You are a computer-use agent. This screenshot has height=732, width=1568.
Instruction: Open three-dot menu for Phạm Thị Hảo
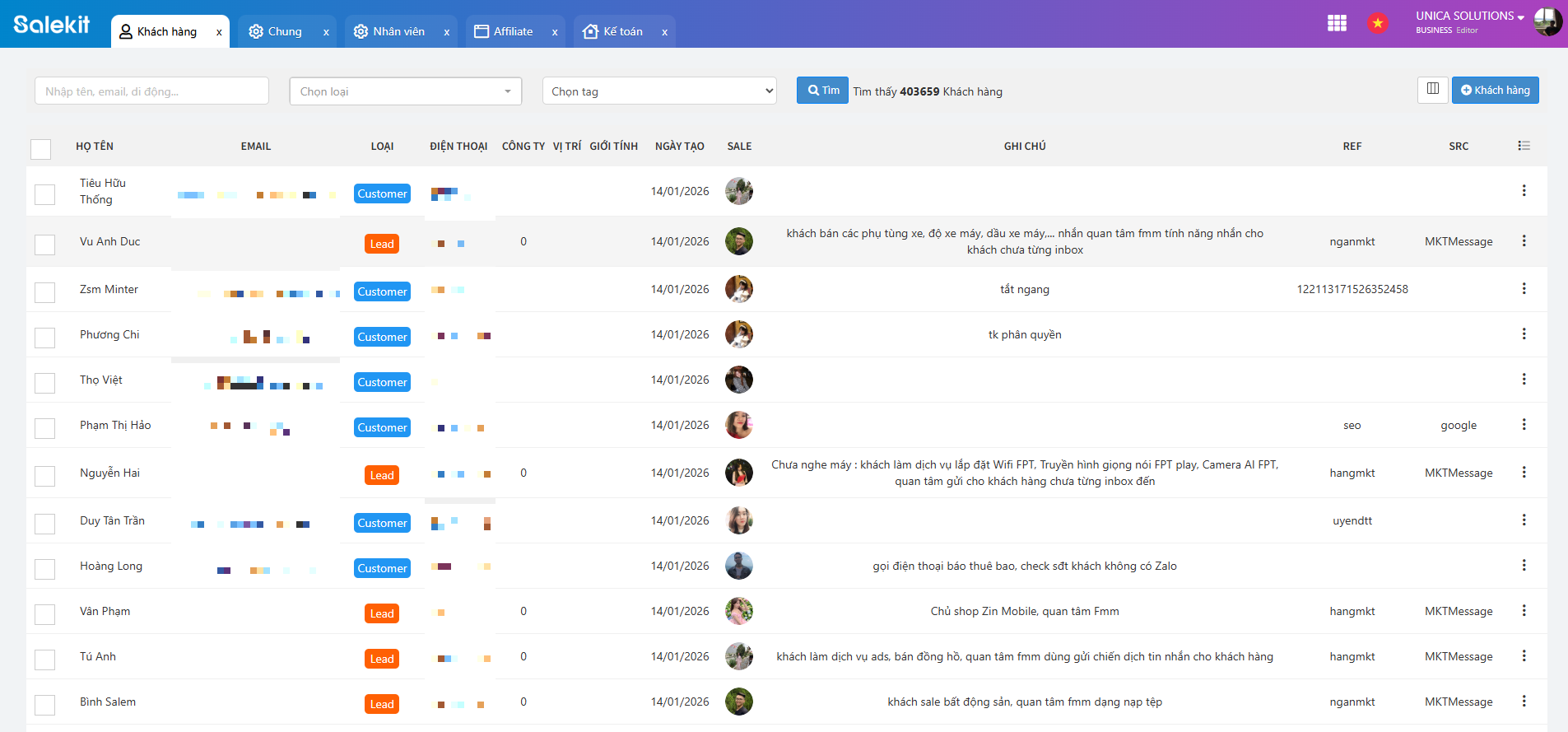(1524, 425)
